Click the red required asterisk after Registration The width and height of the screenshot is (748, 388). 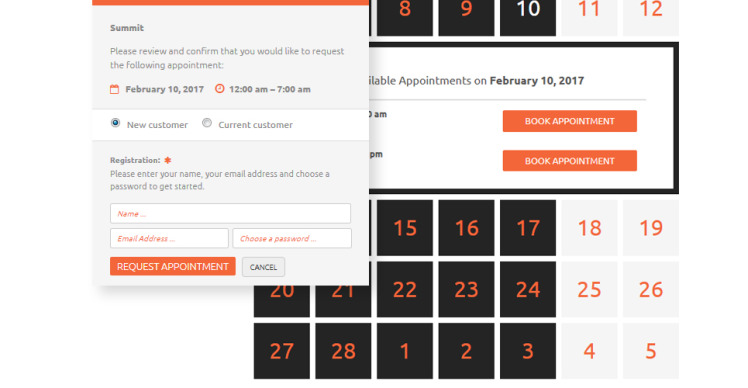coord(167,160)
